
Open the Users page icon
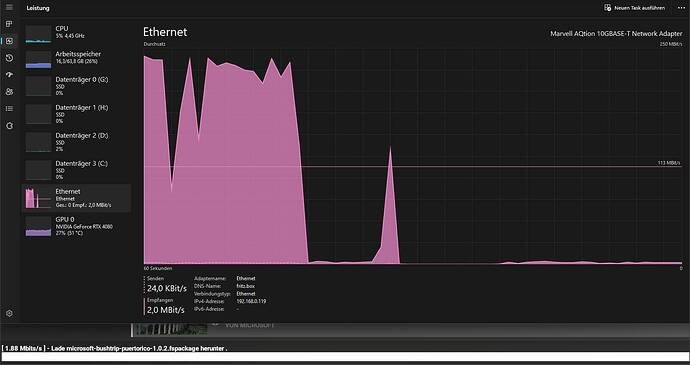click(9, 92)
